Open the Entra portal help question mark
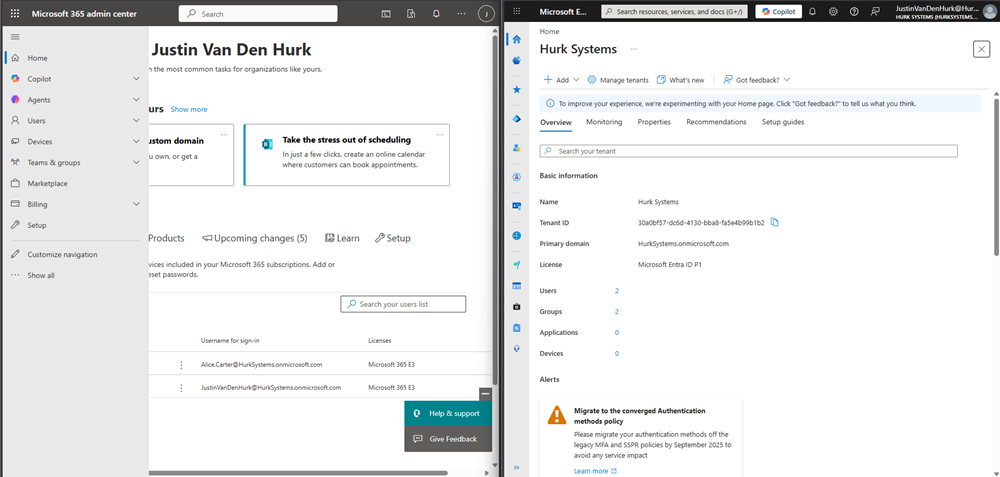Image resolution: width=1000 pixels, height=477 pixels. tap(854, 11)
